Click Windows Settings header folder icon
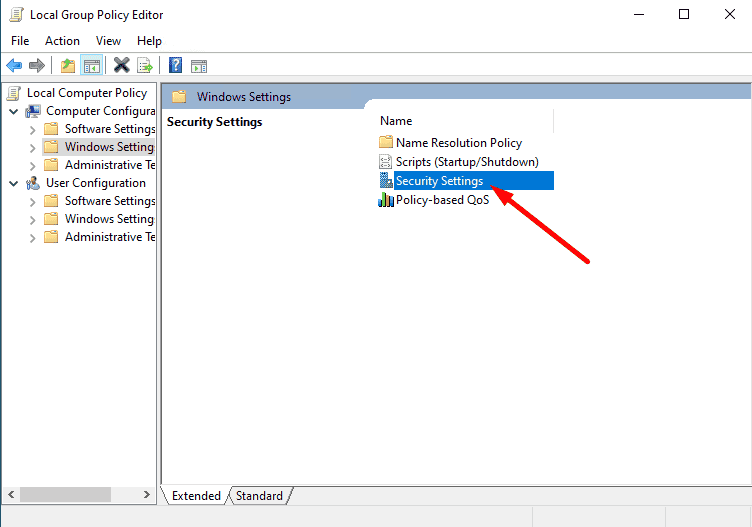 [x=179, y=96]
